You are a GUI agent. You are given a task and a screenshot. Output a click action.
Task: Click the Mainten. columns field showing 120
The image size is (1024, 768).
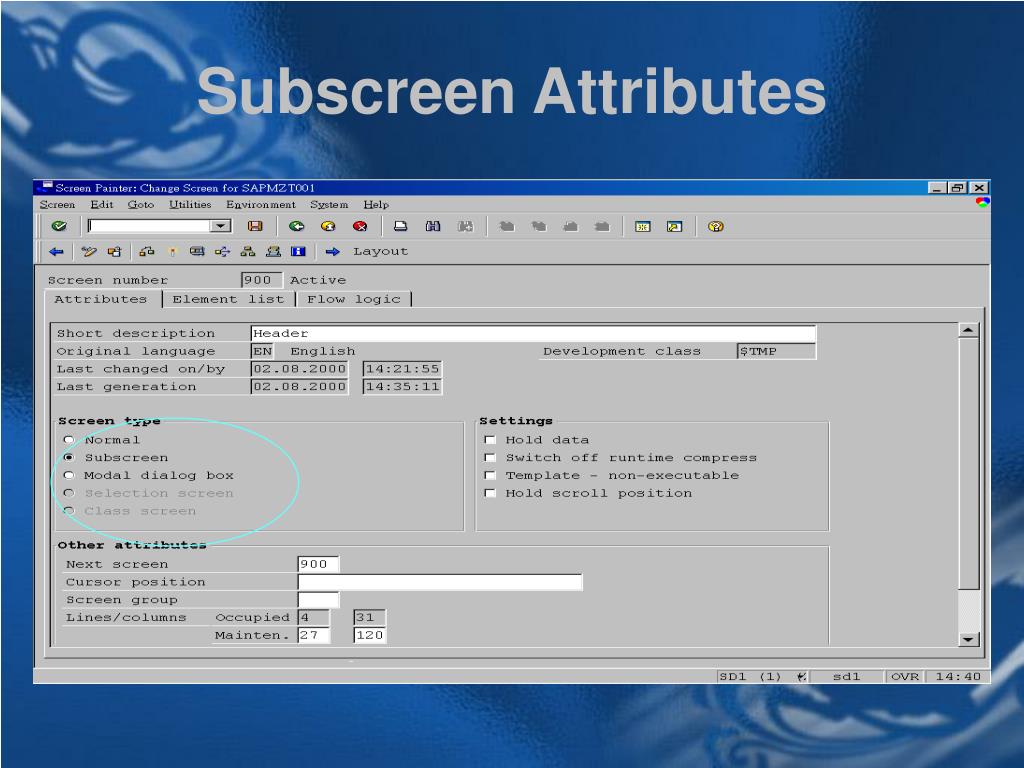tap(370, 635)
